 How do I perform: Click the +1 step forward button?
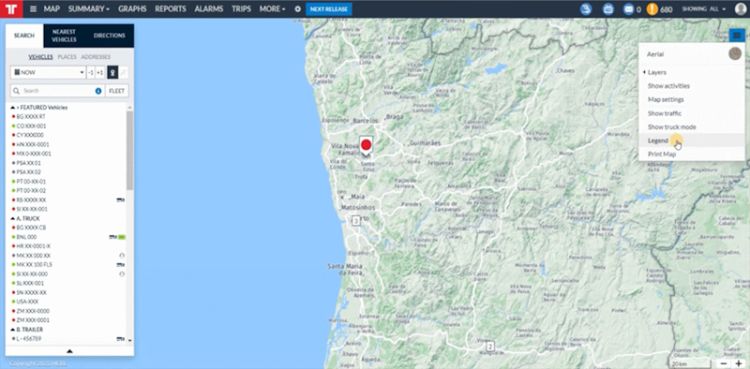pos(100,73)
